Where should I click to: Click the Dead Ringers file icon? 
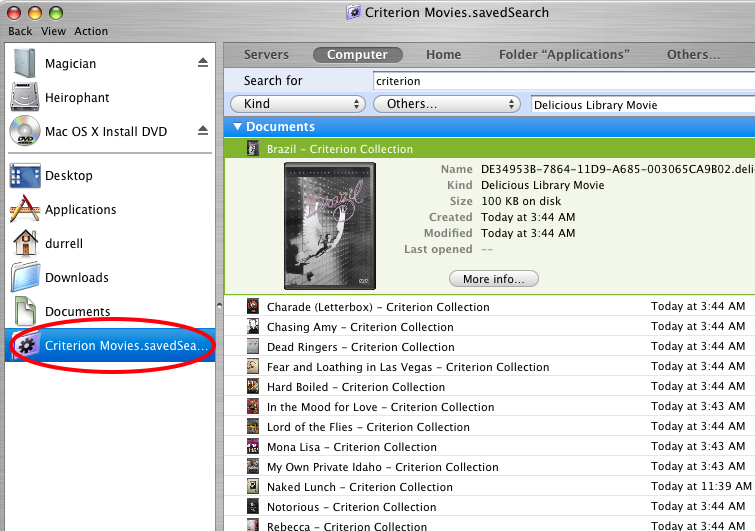pos(253,346)
